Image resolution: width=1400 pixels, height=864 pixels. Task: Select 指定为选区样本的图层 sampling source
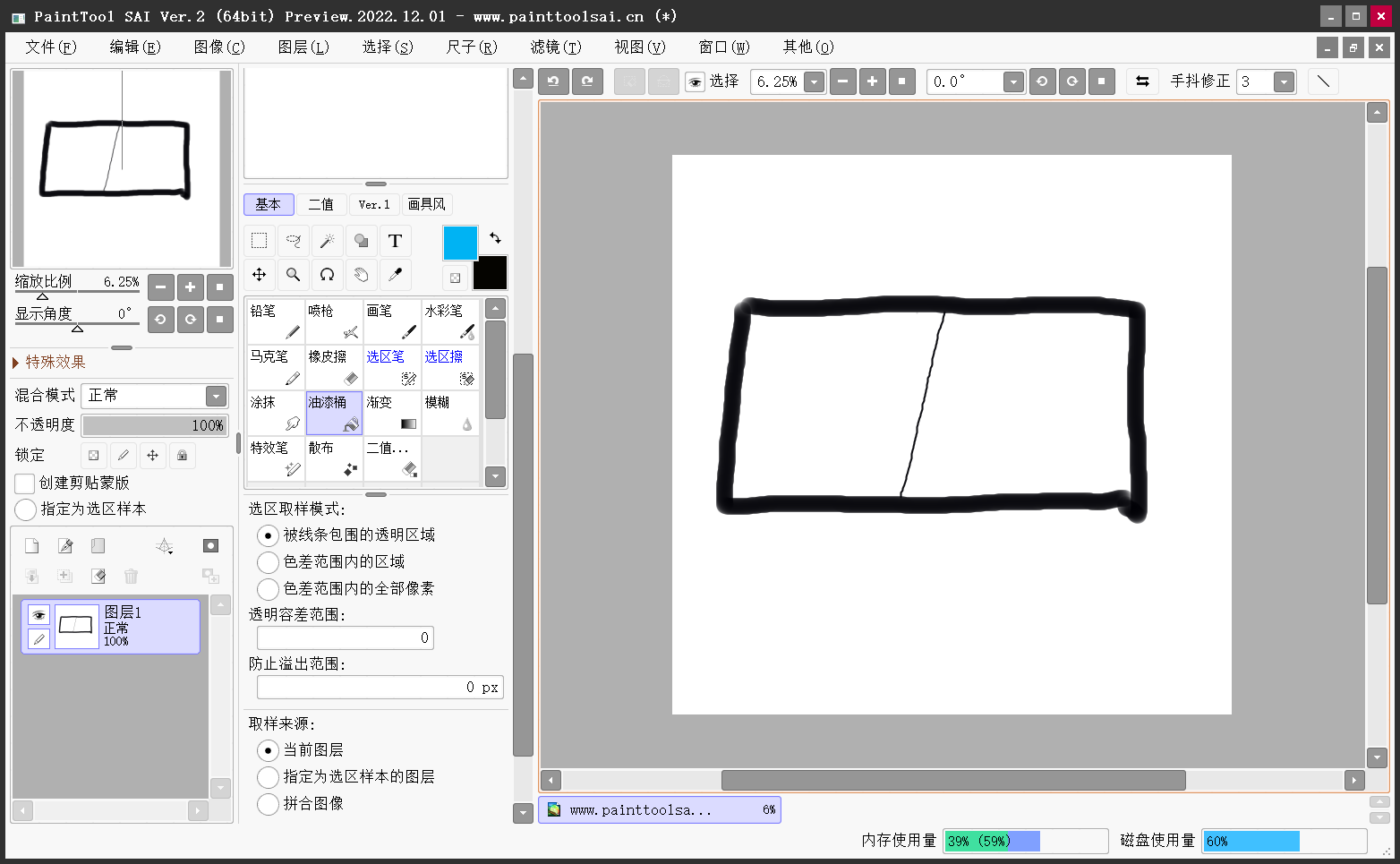[x=268, y=777]
